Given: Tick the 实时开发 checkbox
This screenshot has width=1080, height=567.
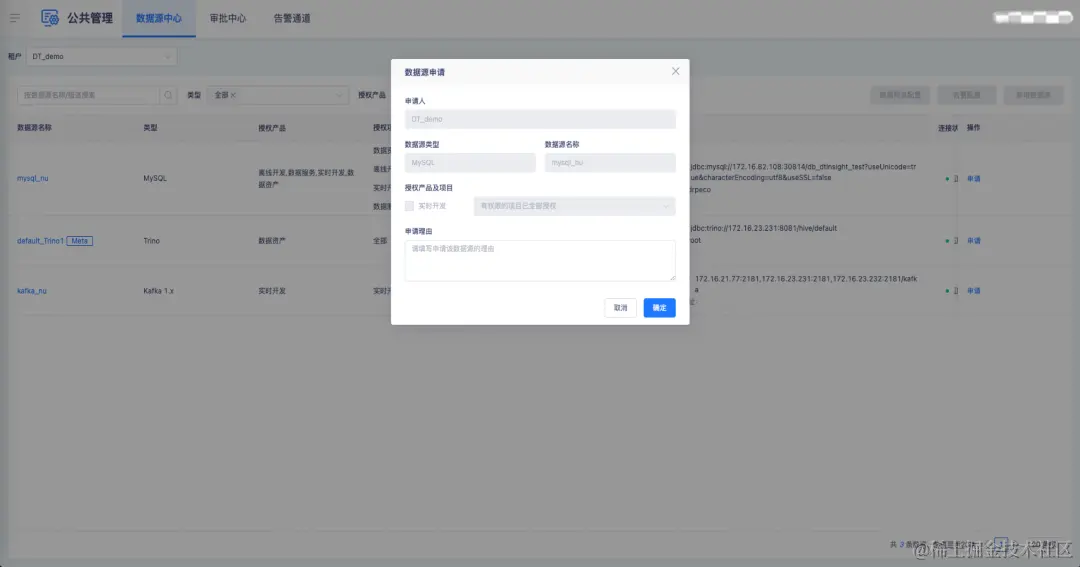Looking at the screenshot, I should [x=409, y=206].
